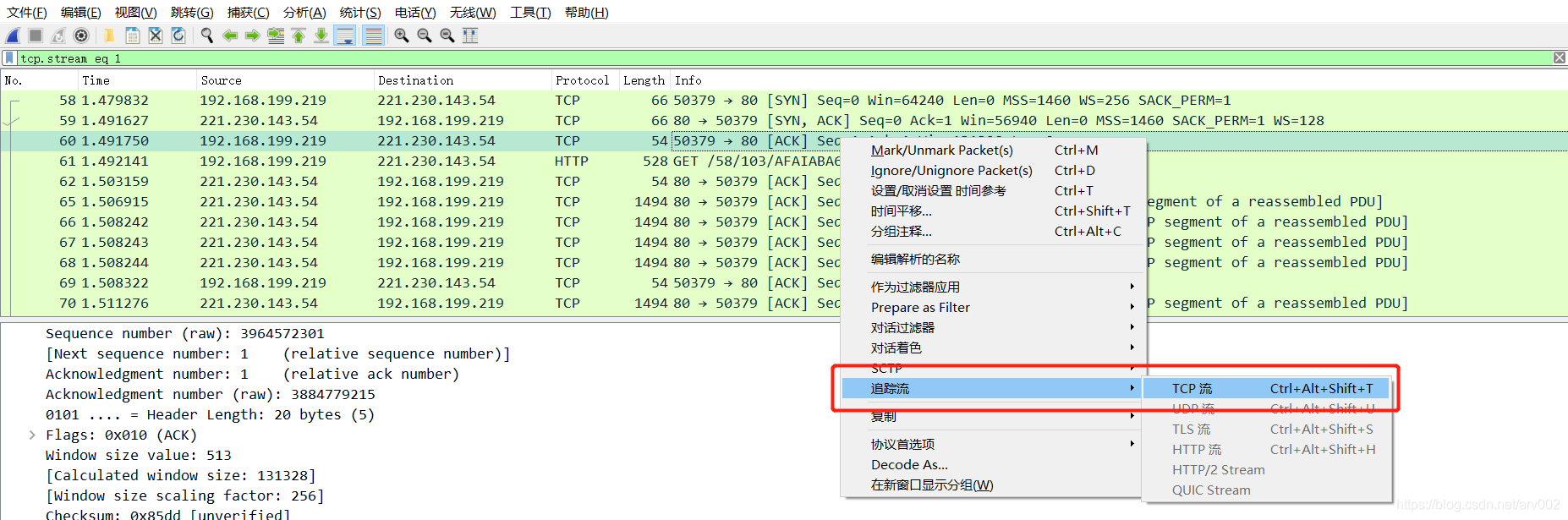Jump to the last packet
1568x520 pixels.
[321, 36]
